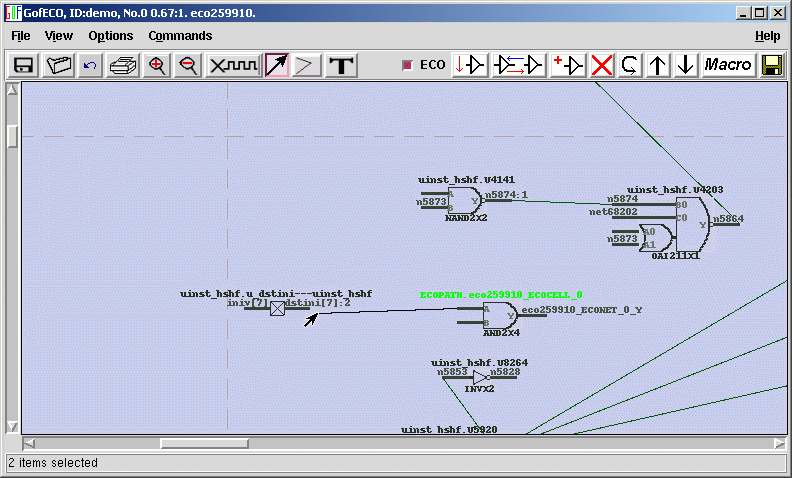This screenshot has width=792, height=478.
Task: Zoom out with the minus magnifier
Action: tap(187, 65)
